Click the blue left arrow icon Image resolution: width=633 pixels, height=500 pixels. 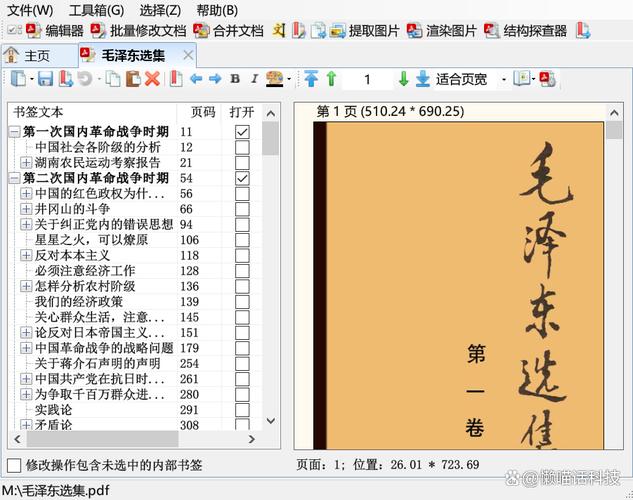[x=196, y=79]
